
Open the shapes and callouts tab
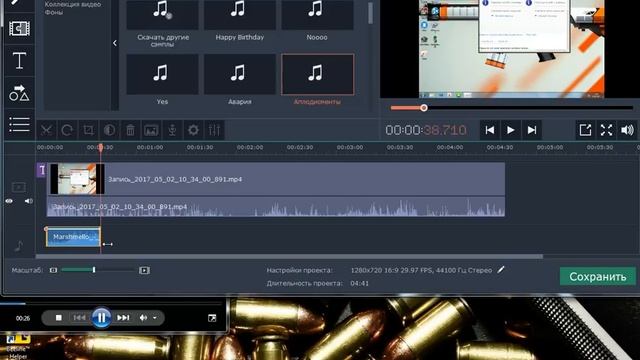[x=19, y=93]
